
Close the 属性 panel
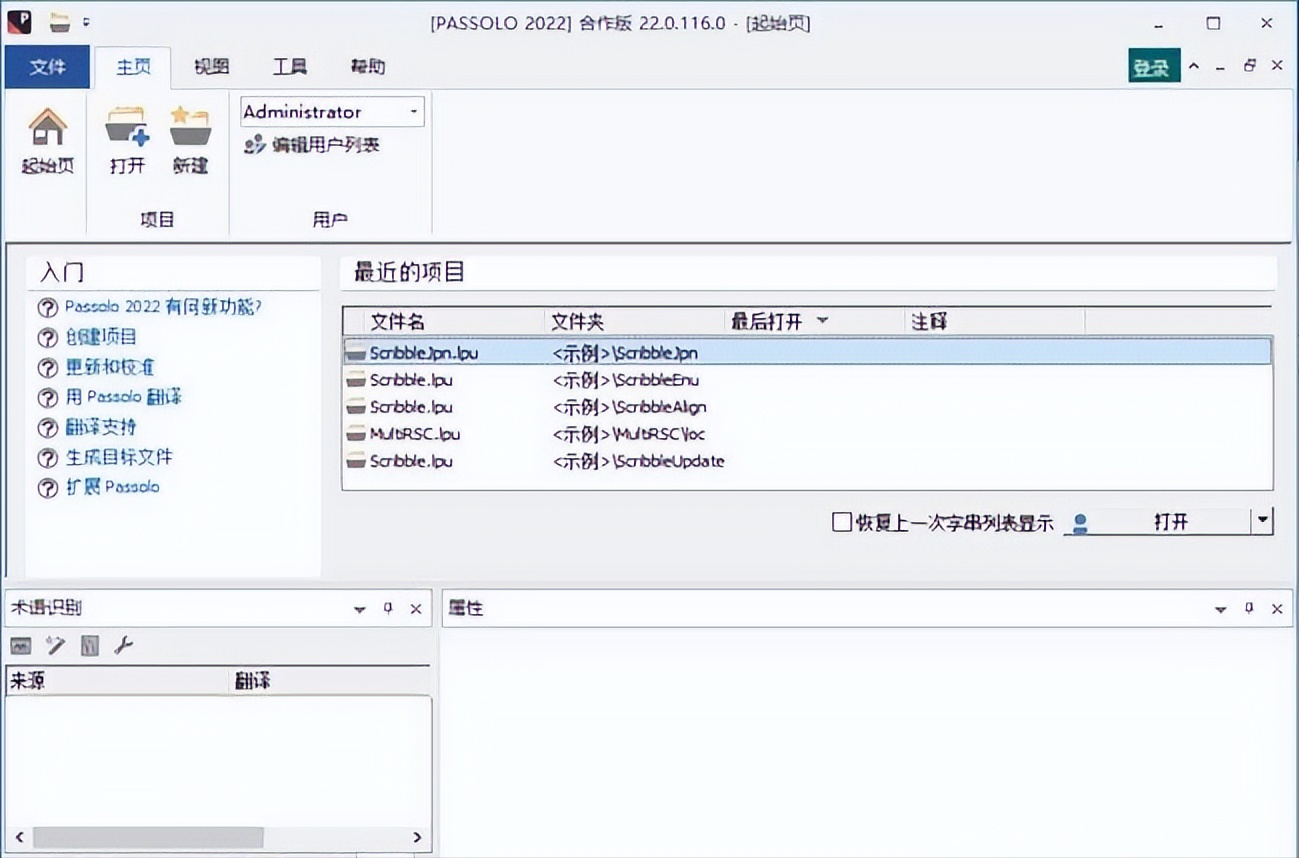coord(1277,609)
